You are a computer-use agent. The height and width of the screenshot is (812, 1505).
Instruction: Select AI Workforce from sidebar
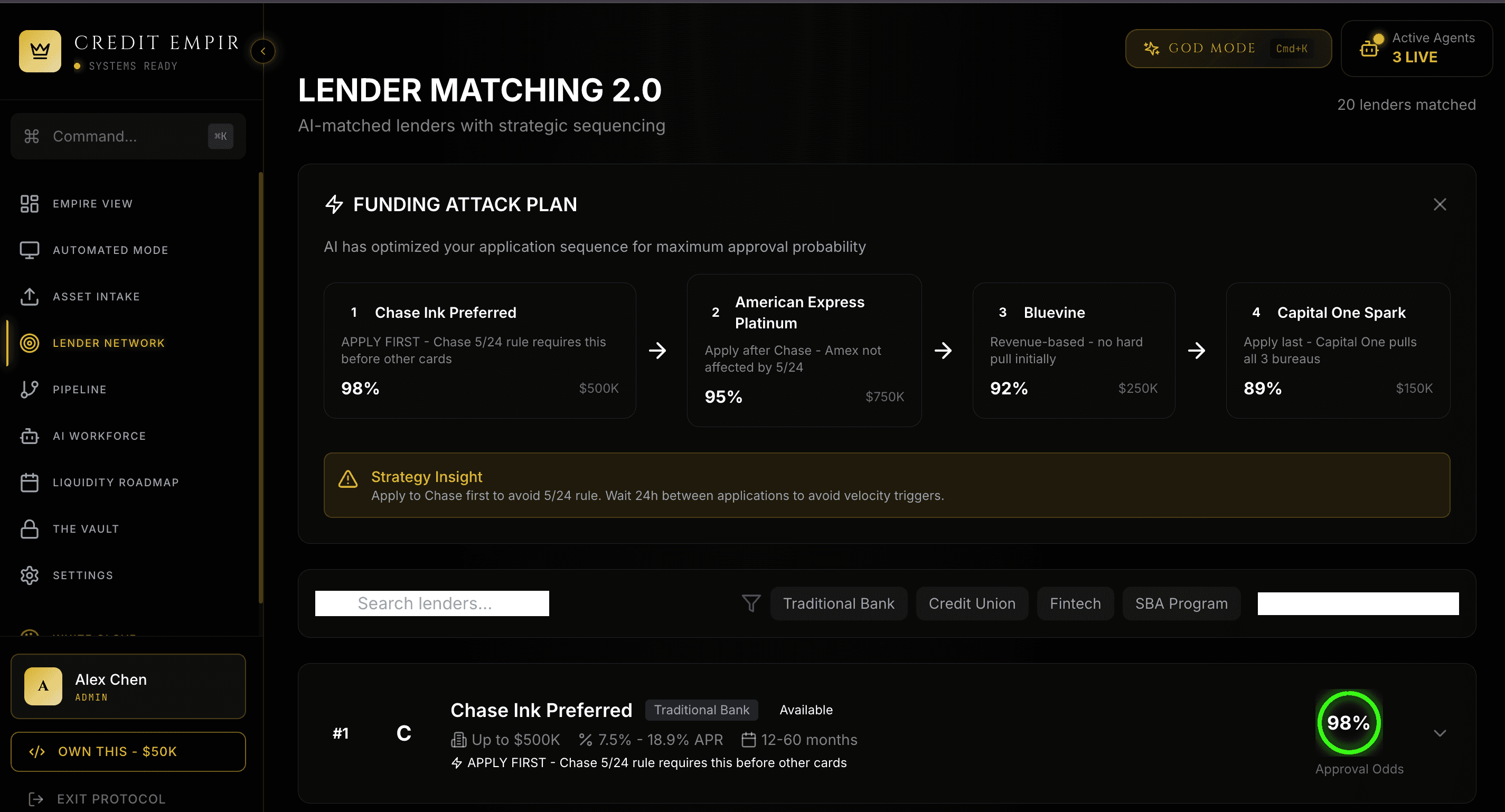[x=99, y=436]
